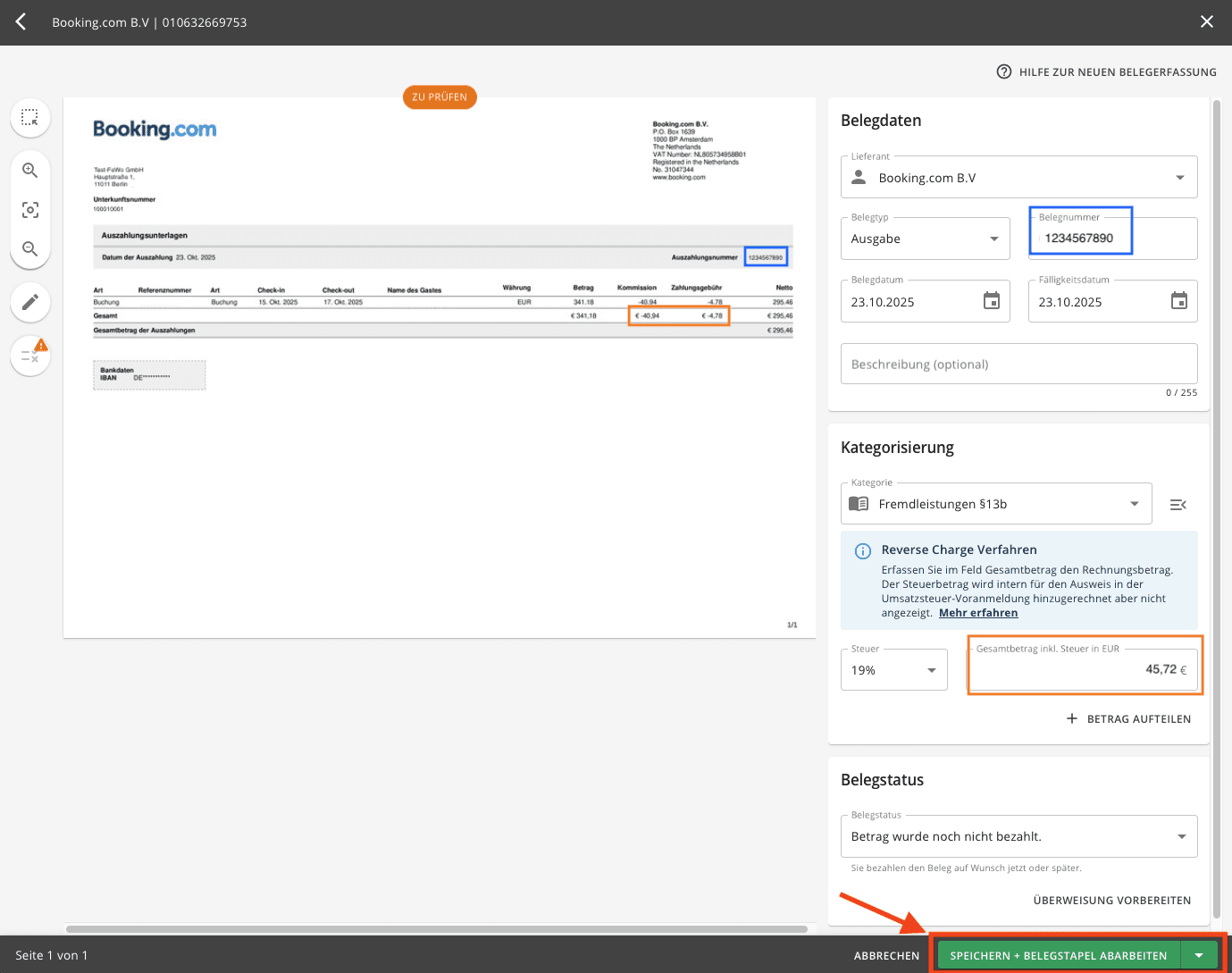Image resolution: width=1232 pixels, height=973 pixels.
Task: Click the title 'Booking.com B.V | 010632669753'
Action: (x=149, y=22)
